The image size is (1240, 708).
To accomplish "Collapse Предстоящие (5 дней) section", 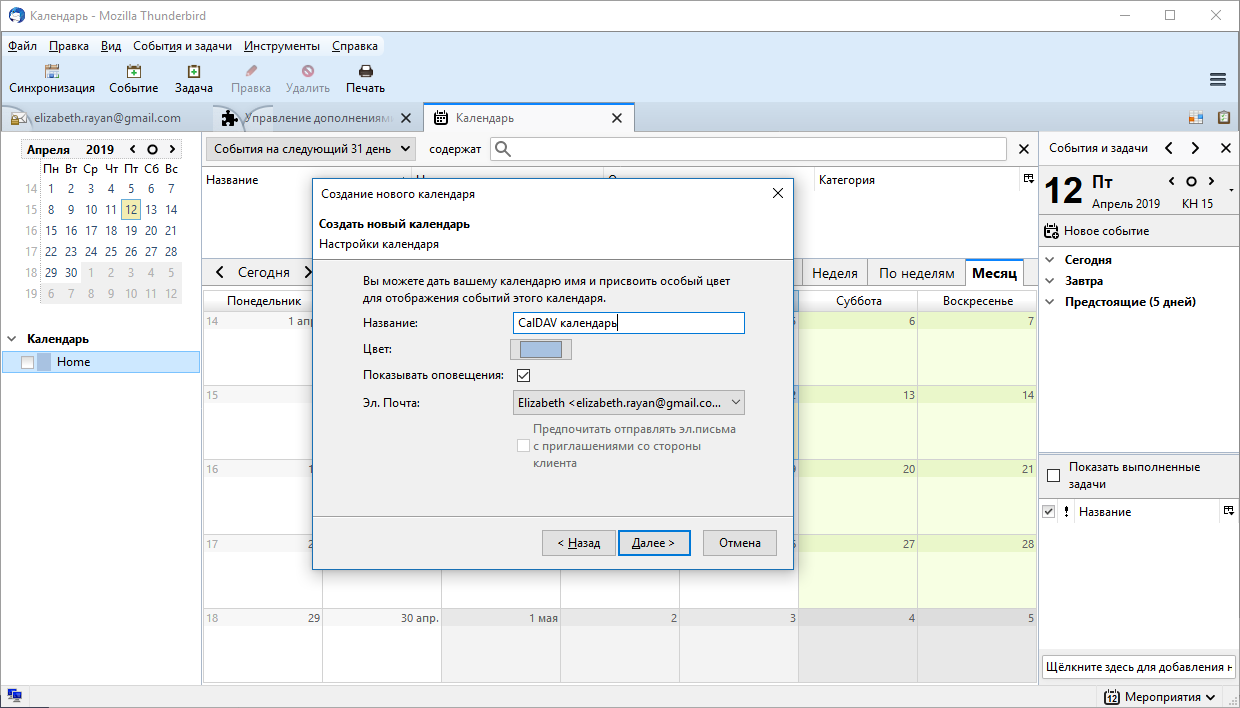I will click(1050, 302).
